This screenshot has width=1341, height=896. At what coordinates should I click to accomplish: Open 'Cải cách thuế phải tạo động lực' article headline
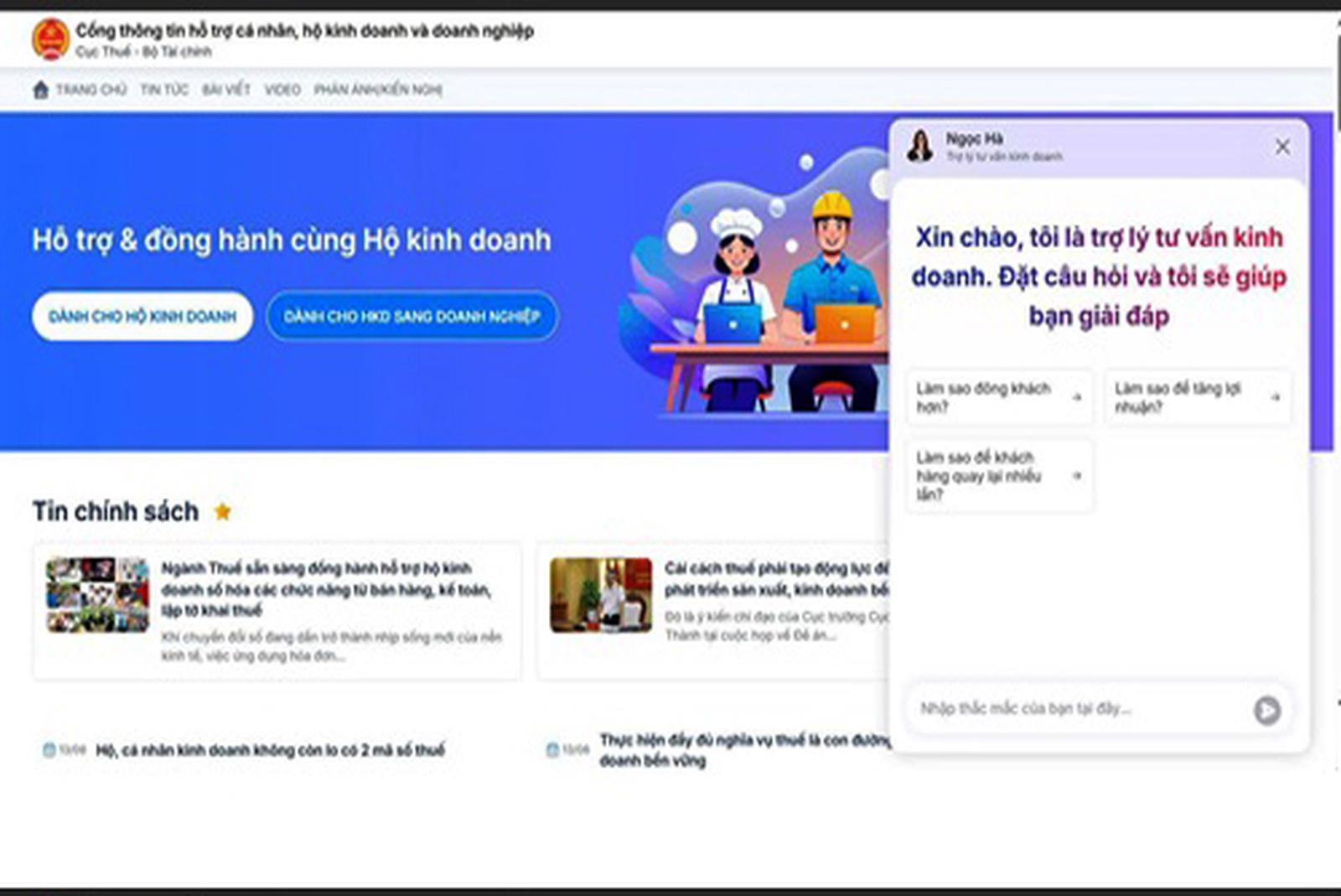pos(775,579)
